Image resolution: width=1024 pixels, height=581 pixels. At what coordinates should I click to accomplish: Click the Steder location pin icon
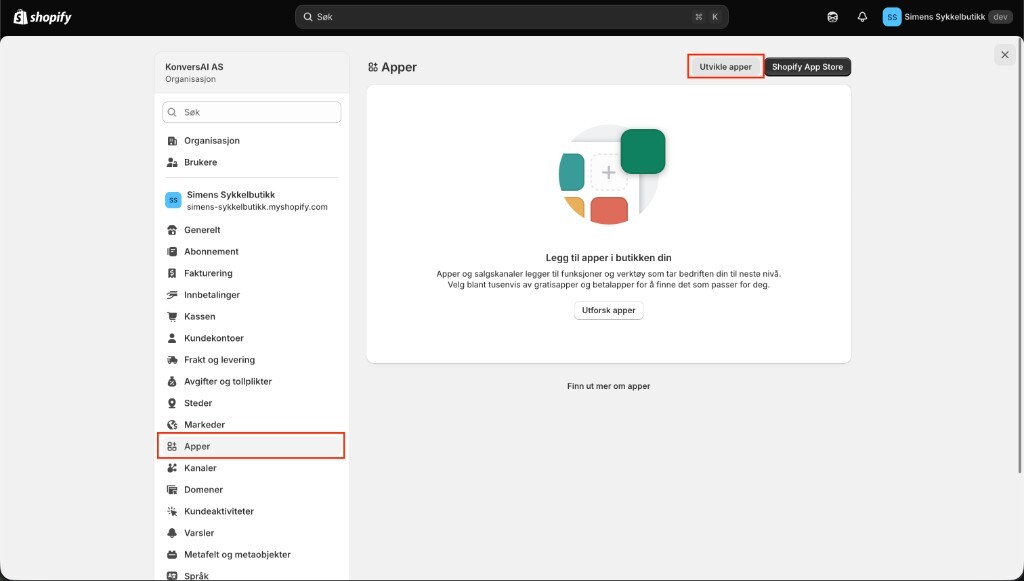[172, 403]
